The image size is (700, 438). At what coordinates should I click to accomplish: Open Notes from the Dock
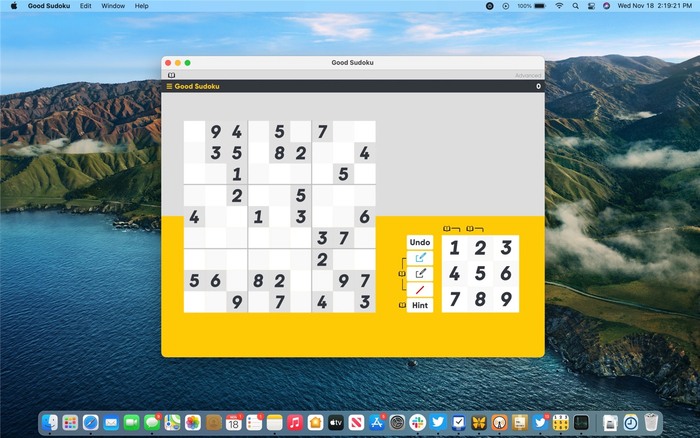point(275,422)
